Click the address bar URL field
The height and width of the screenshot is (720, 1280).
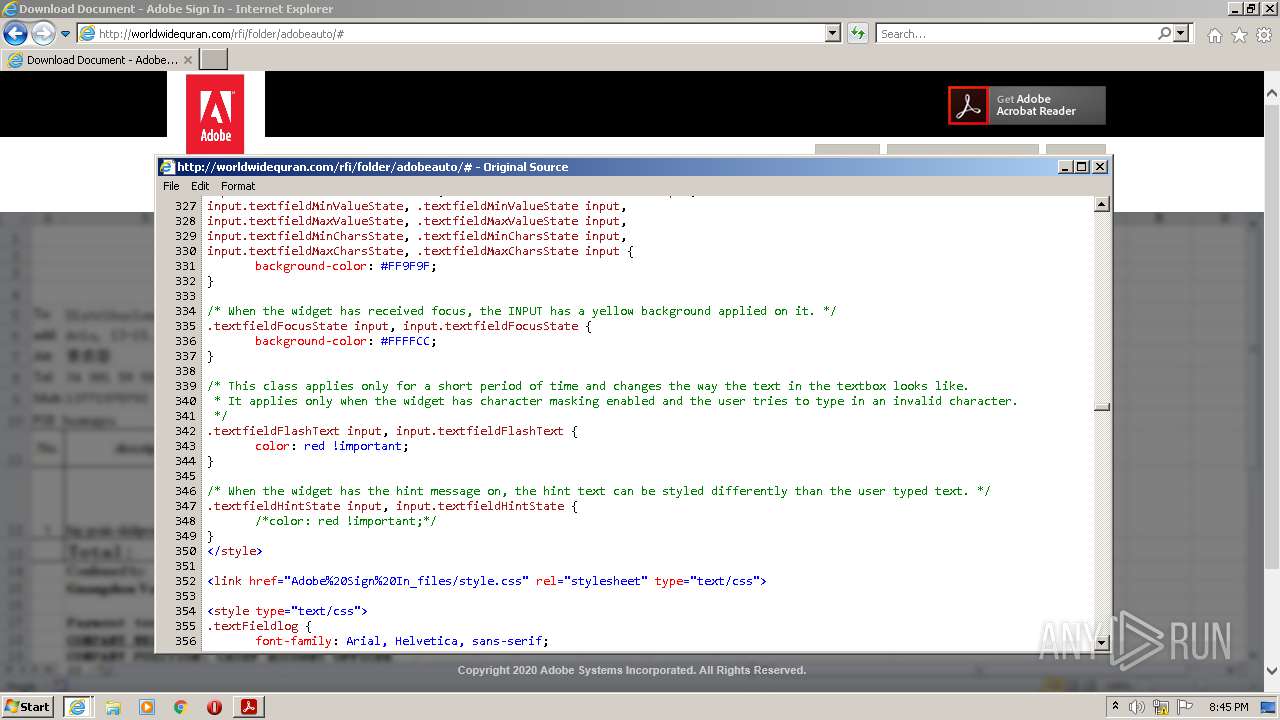click(x=452, y=34)
